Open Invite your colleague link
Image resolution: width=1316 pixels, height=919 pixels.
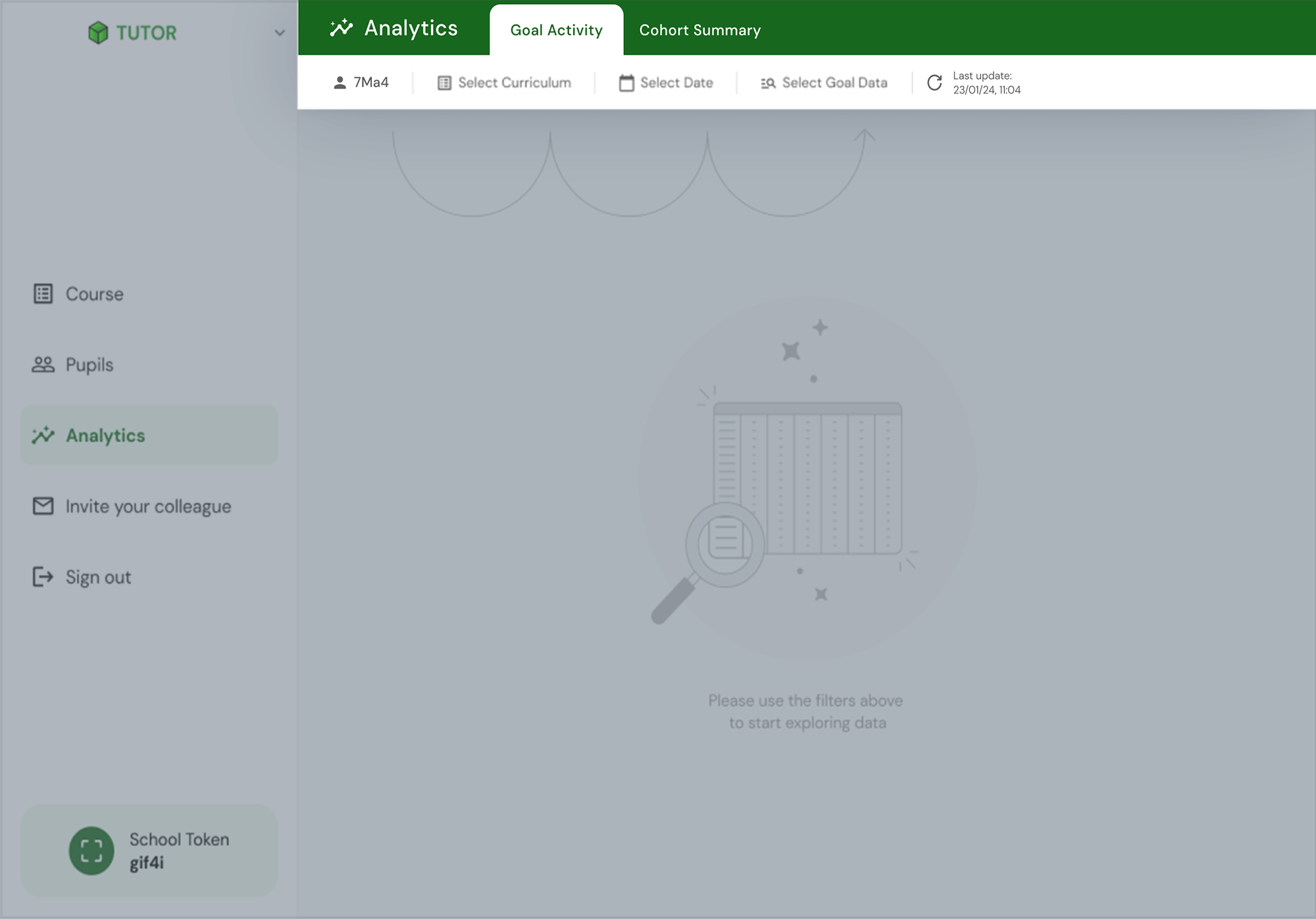point(148,506)
